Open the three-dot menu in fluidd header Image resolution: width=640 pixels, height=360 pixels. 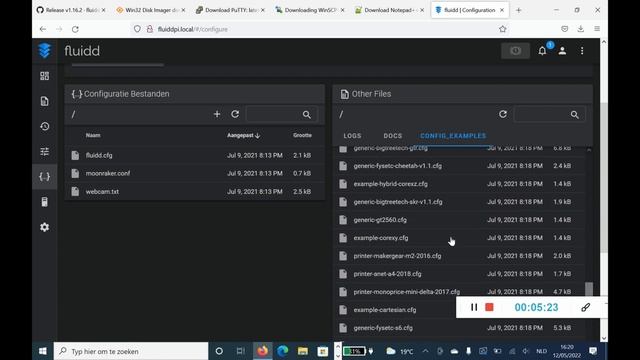582,51
